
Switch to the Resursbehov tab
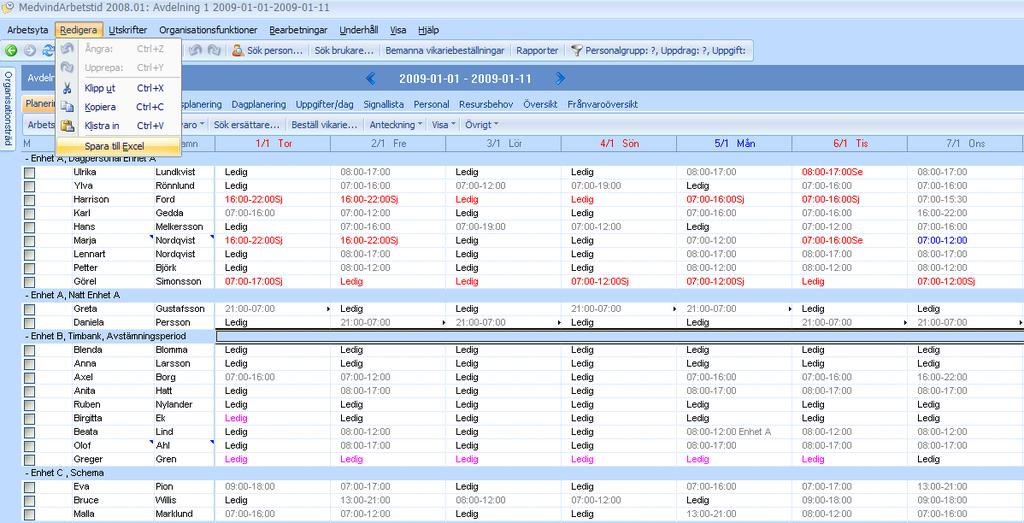click(486, 104)
